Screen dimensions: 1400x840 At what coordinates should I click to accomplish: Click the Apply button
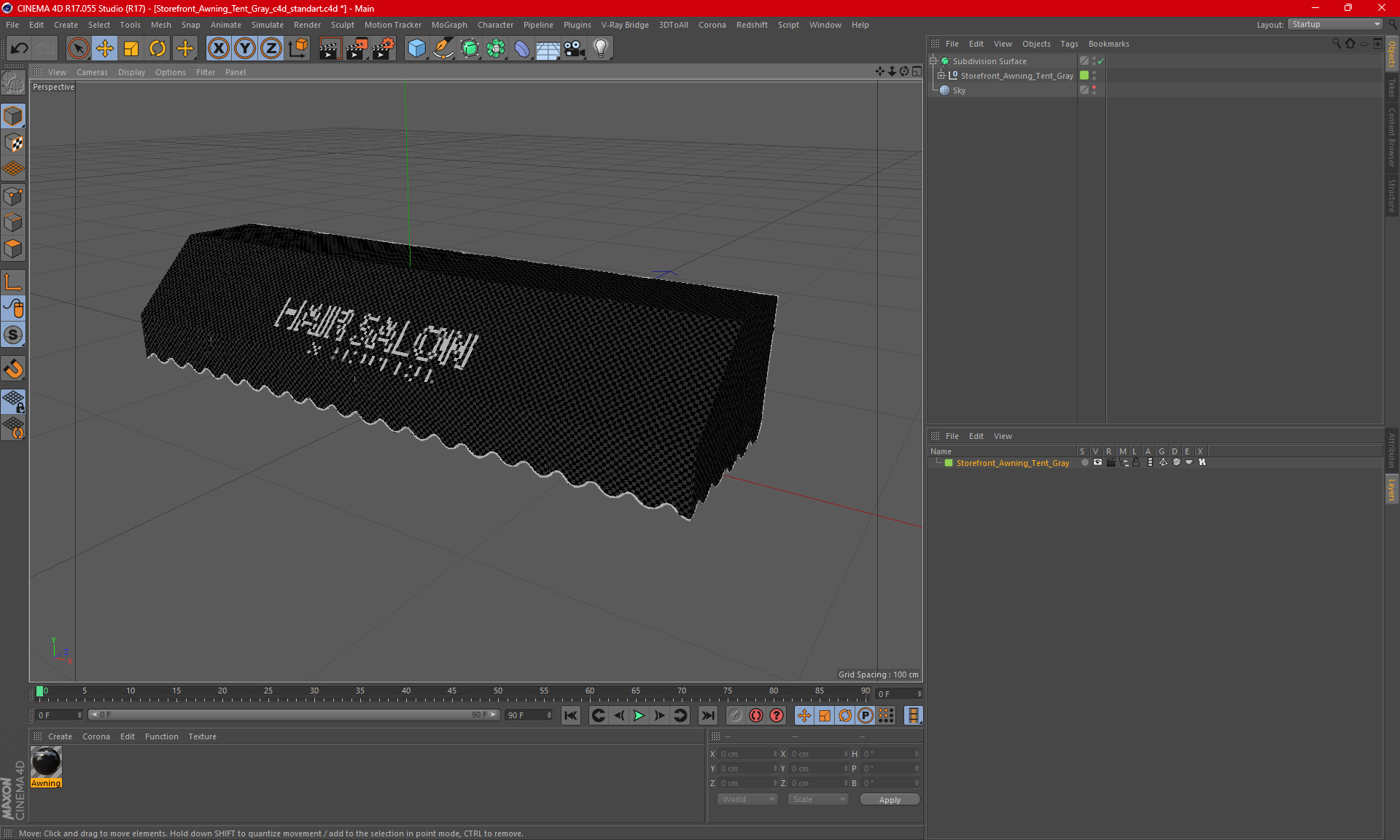tap(890, 799)
